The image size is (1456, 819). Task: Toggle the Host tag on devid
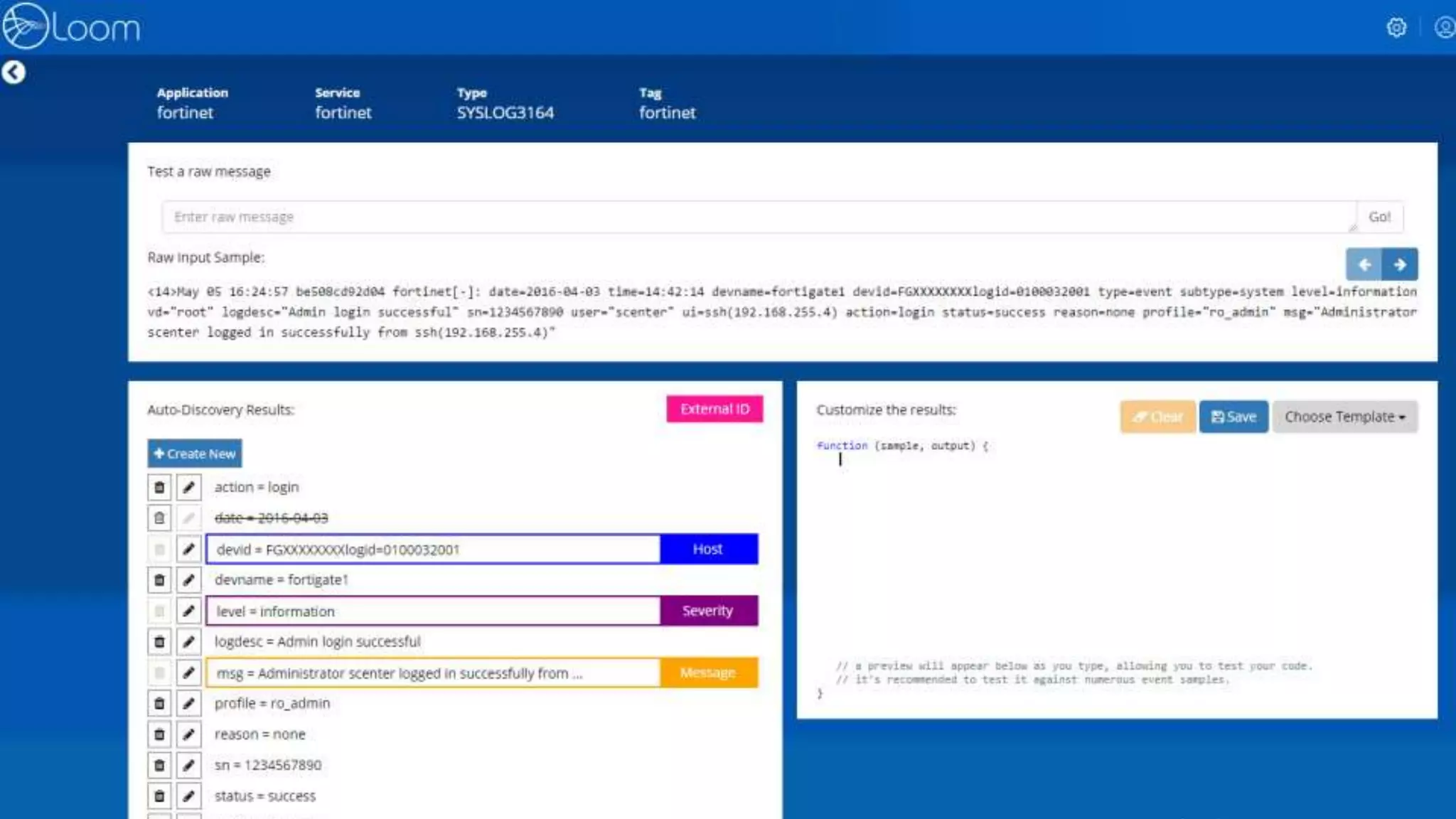click(x=708, y=549)
